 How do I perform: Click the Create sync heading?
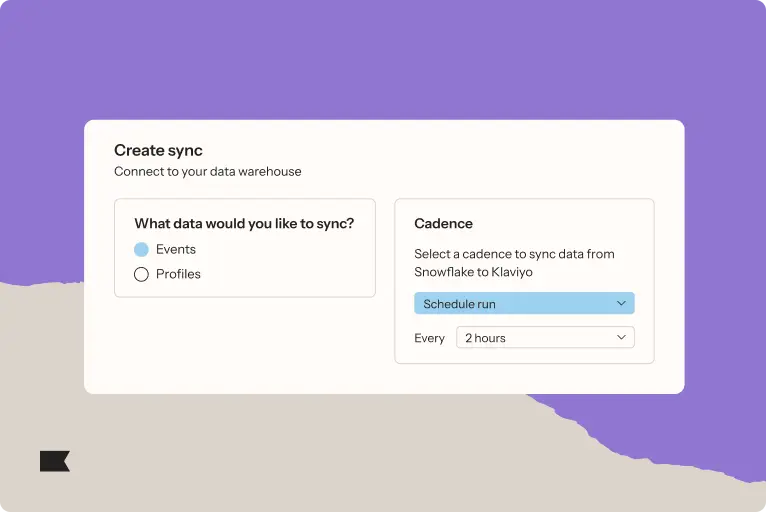coord(158,151)
